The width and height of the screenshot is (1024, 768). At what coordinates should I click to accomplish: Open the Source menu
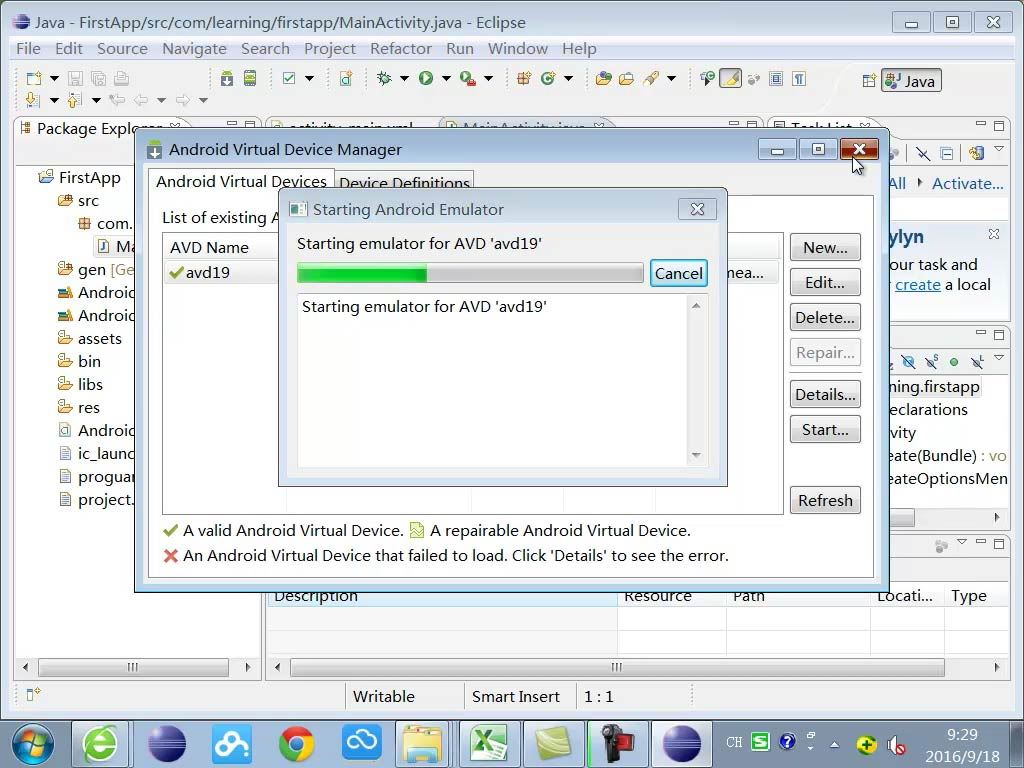pyautogui.click(x=122, y=48)
